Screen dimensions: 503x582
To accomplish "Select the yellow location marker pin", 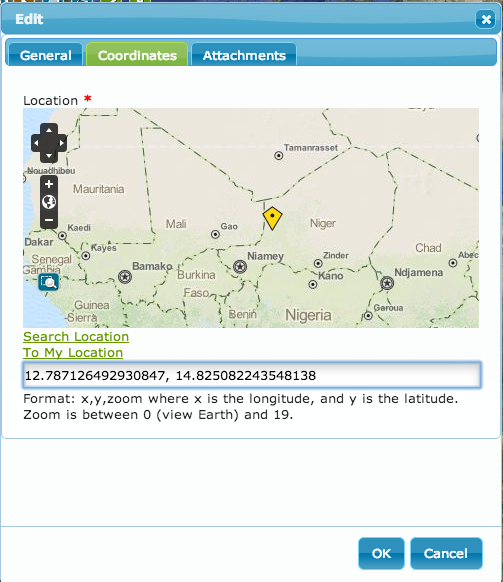I will 272,218.
